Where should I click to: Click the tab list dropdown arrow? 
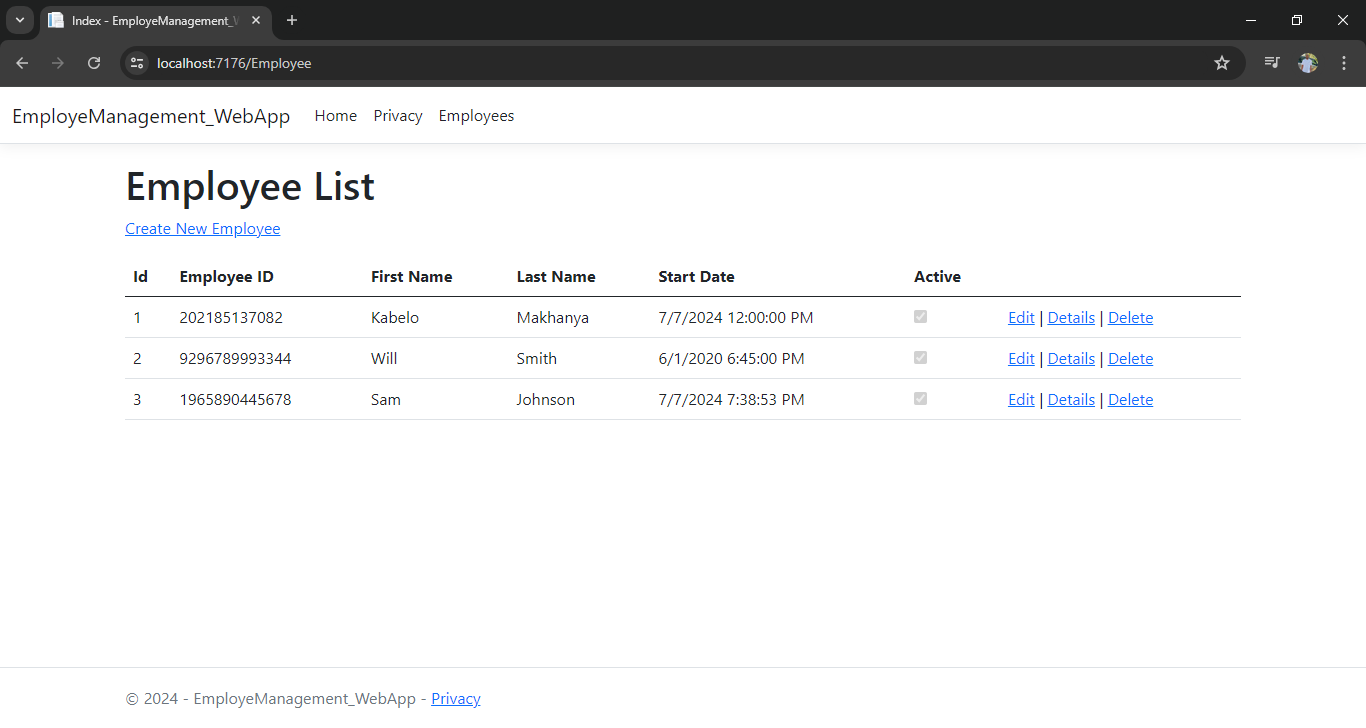point(19,20)
